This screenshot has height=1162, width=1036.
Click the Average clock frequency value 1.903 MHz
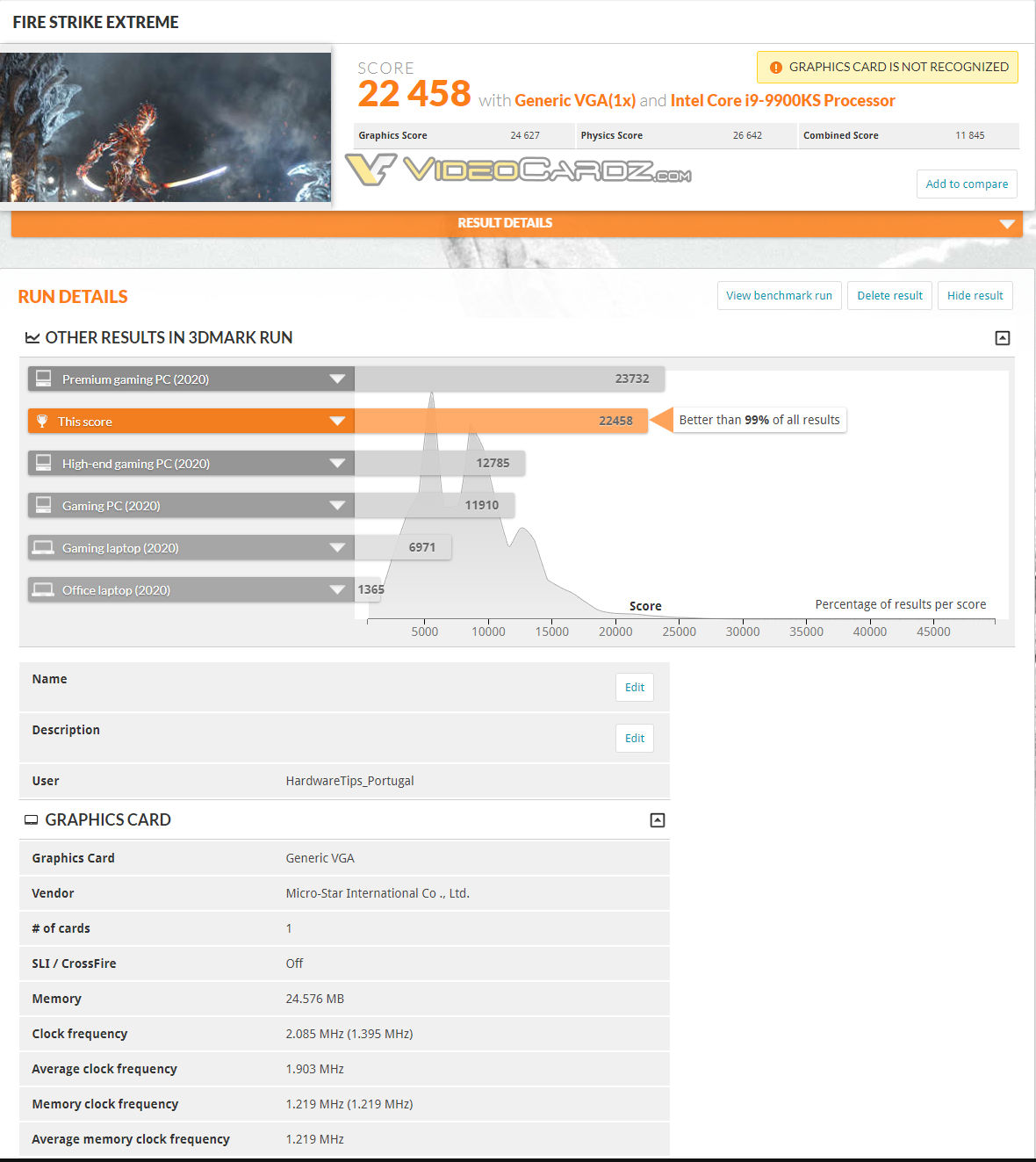pyautogui.click(x=314, y=1069)
